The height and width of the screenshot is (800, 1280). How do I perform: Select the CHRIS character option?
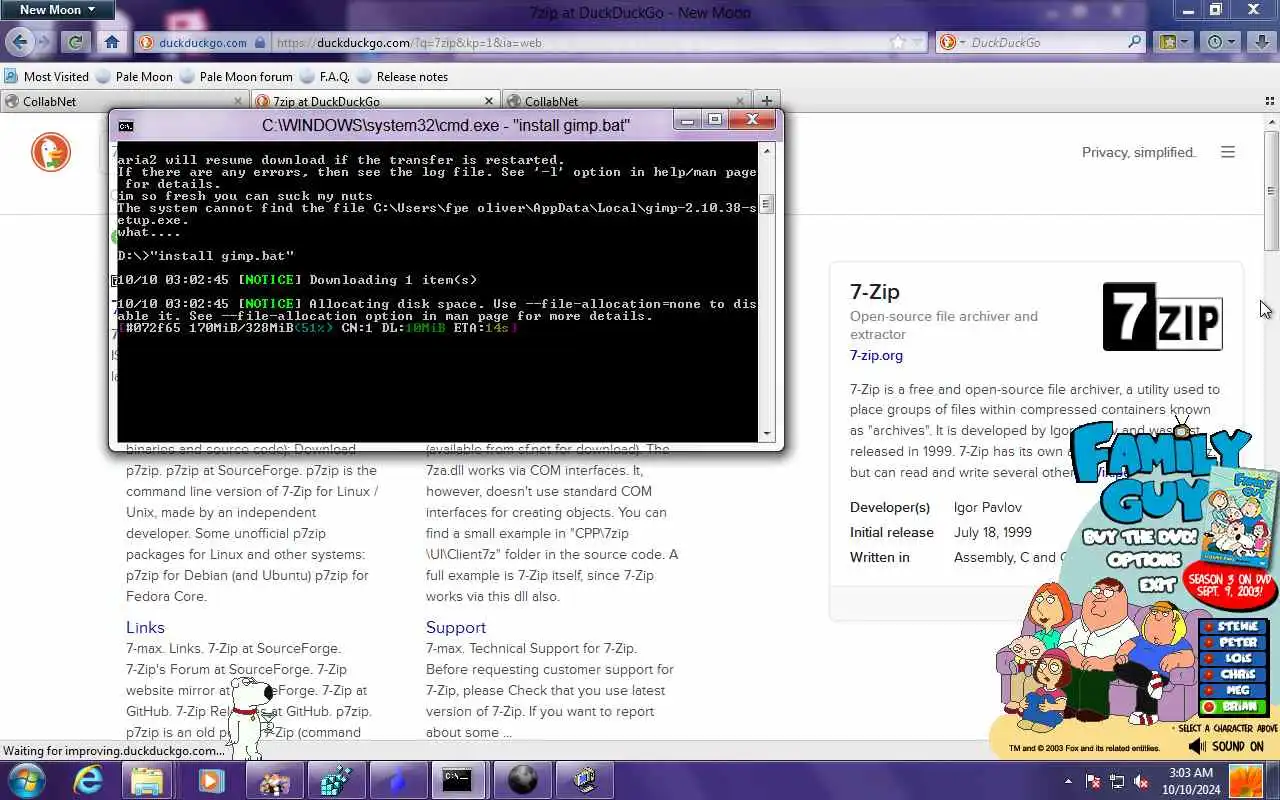(1234, 675)
